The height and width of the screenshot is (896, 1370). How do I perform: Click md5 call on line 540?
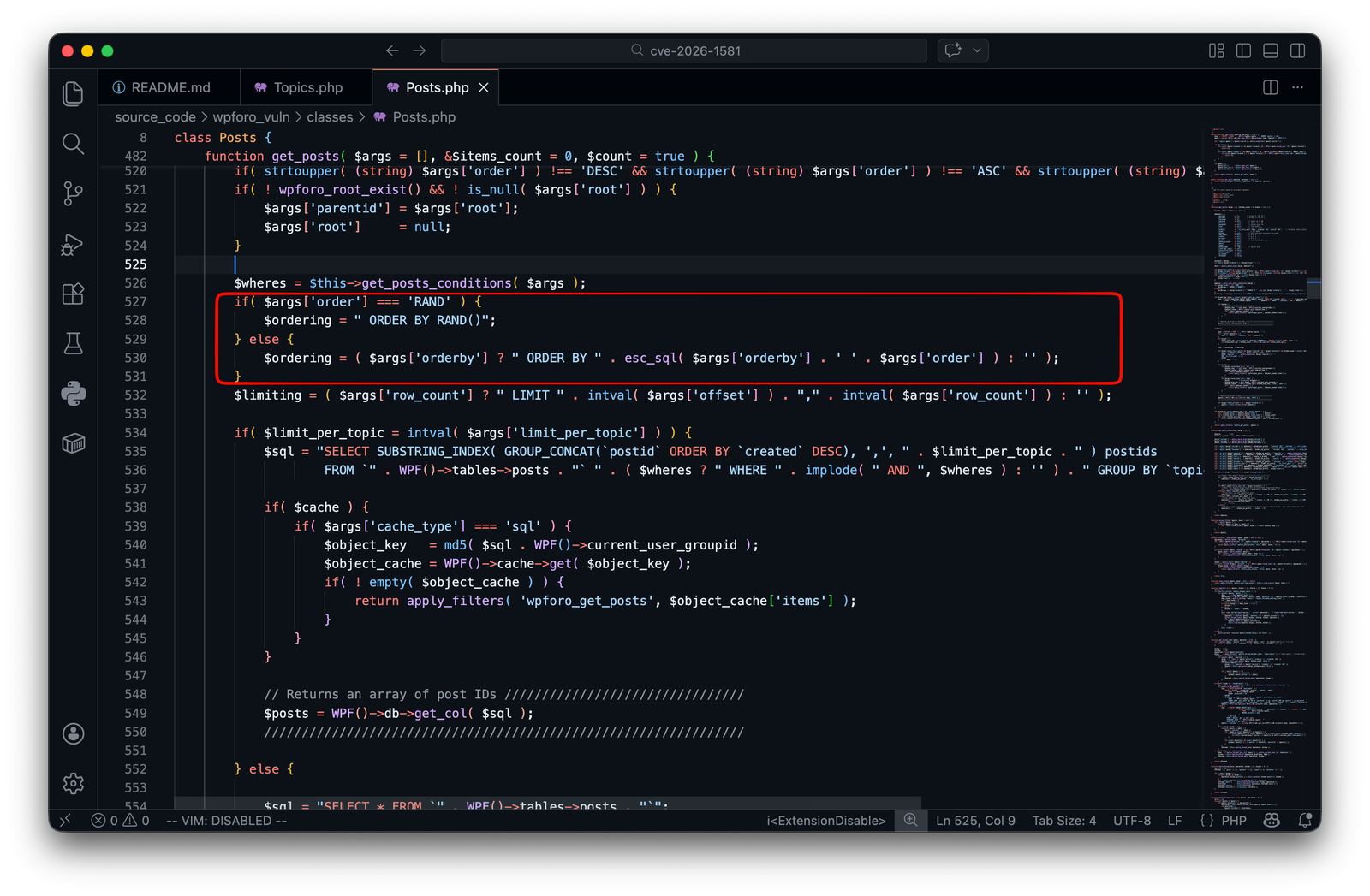(x=455, y=545)
